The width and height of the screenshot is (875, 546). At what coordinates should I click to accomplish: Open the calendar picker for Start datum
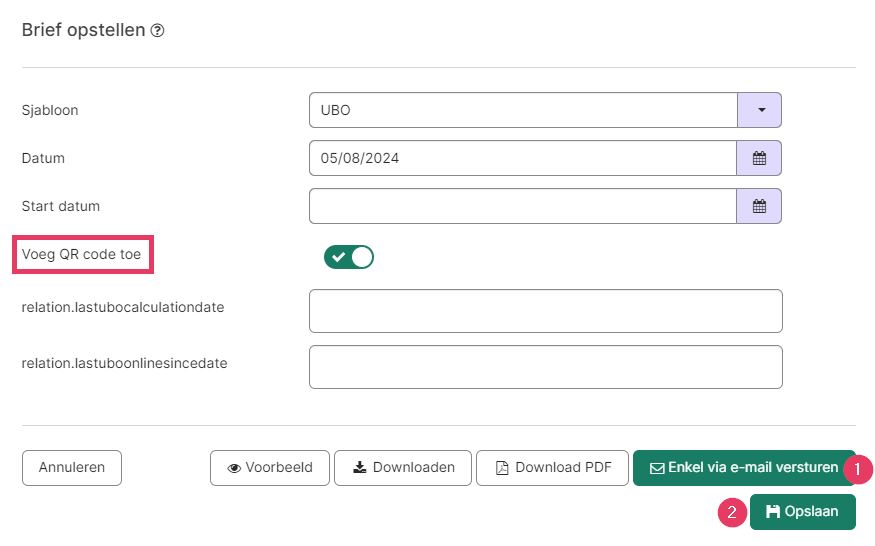point(759,206)
